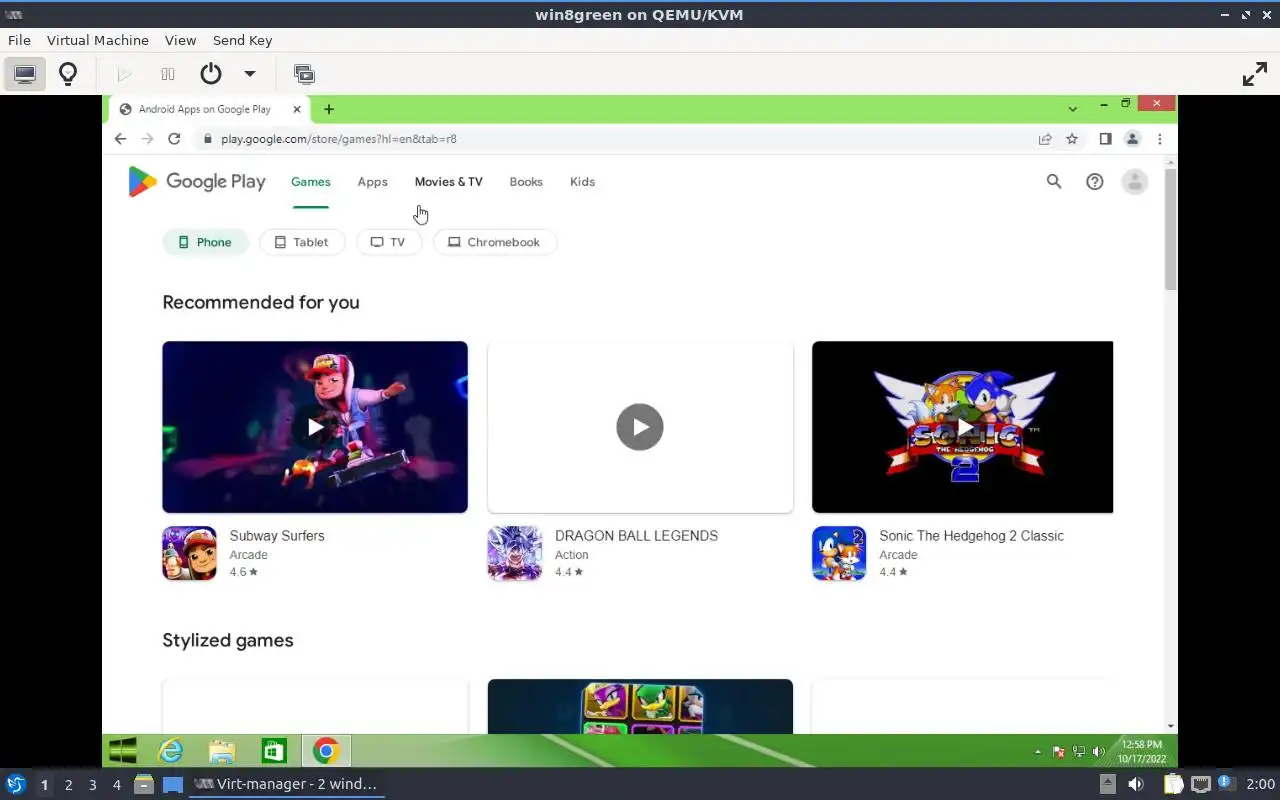Screen dimensions: 1280x800
Task: Click Virt-manager host taskbar button
Action: pos(287,784)
